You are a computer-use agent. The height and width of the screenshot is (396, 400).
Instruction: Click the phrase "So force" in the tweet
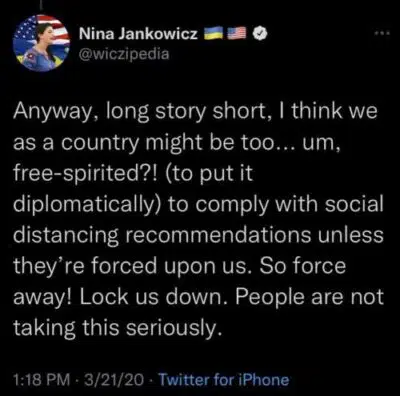[x=302, y=266]
